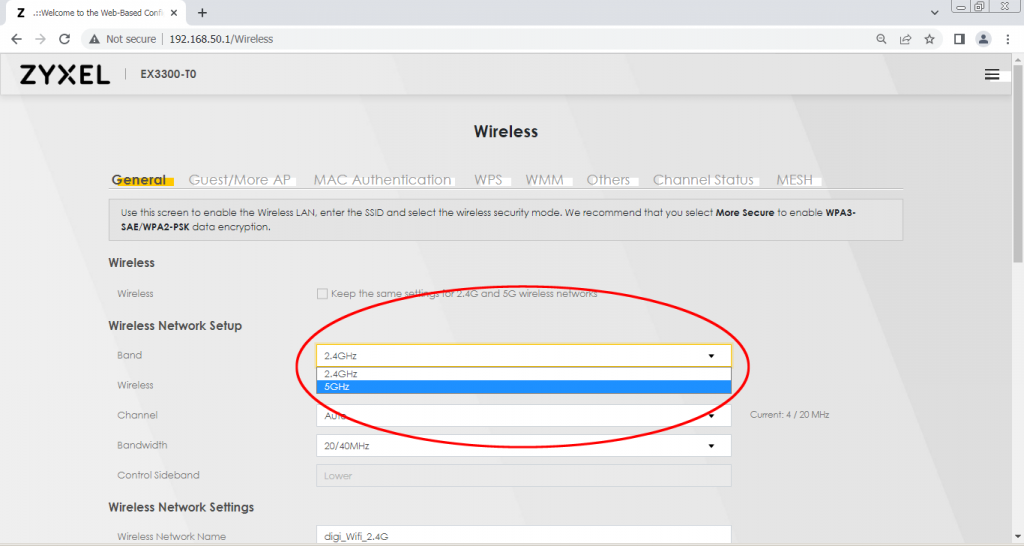The image size is (1024, 546).
Task: Go to the Channel Status tab
Action: click(x=703, y=180)
